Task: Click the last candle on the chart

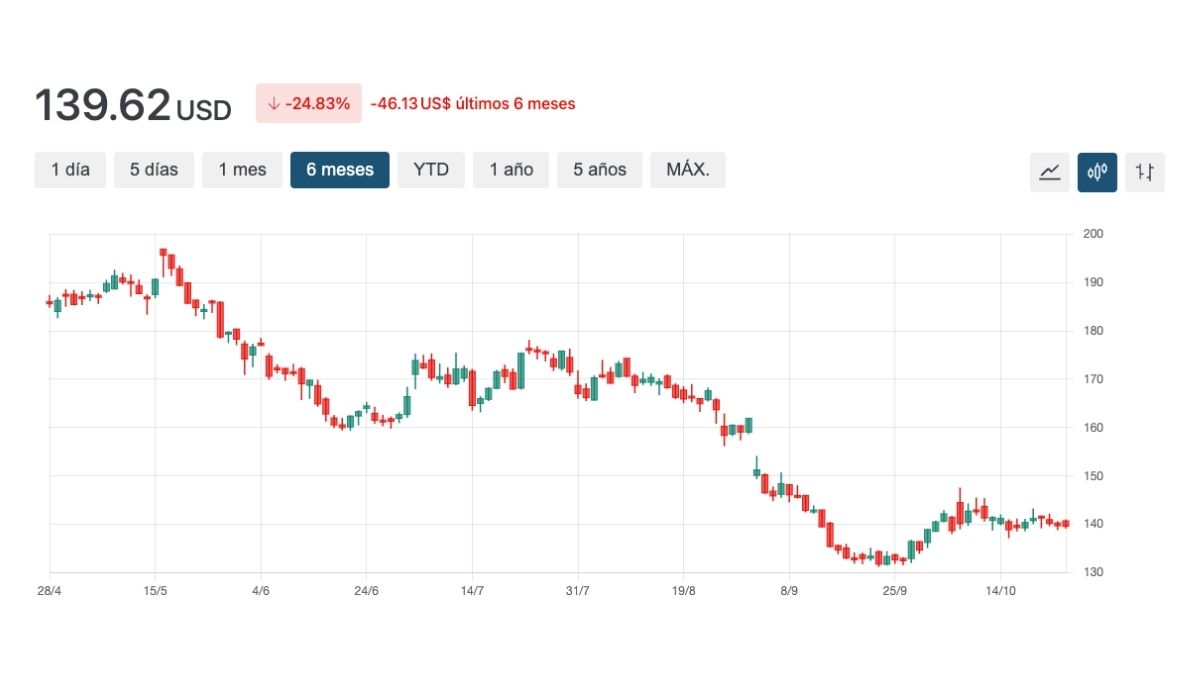Action: click(x=1067, y=524)
